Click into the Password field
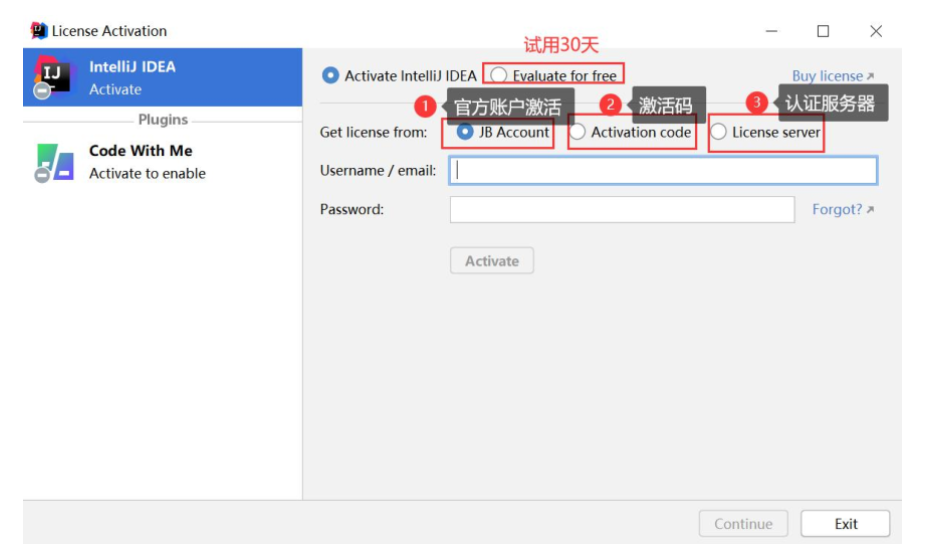The height and width of the screenshot is (551, 927). click(x=622, y=209)
